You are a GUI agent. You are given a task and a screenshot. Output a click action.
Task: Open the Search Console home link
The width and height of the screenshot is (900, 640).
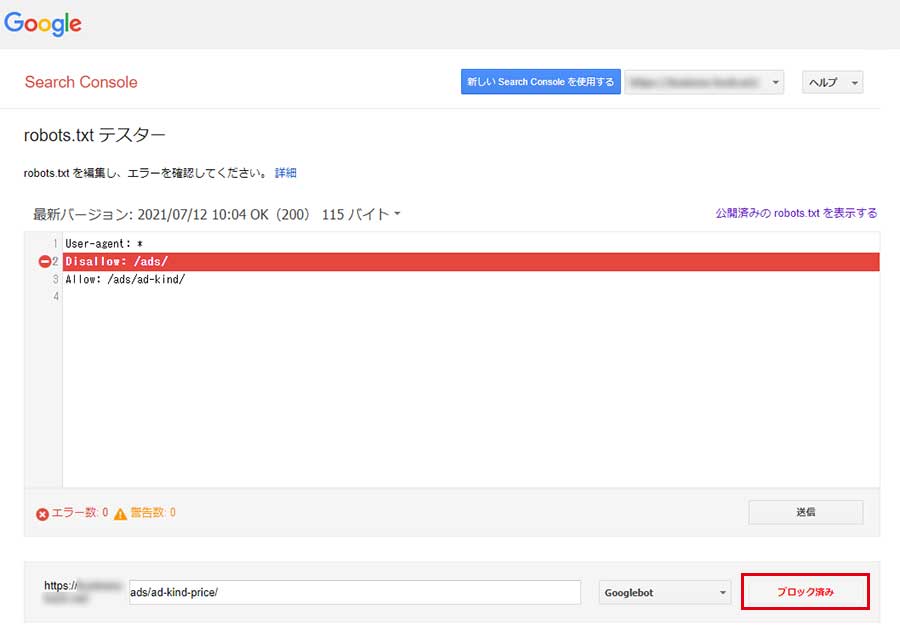click(81, 82)
